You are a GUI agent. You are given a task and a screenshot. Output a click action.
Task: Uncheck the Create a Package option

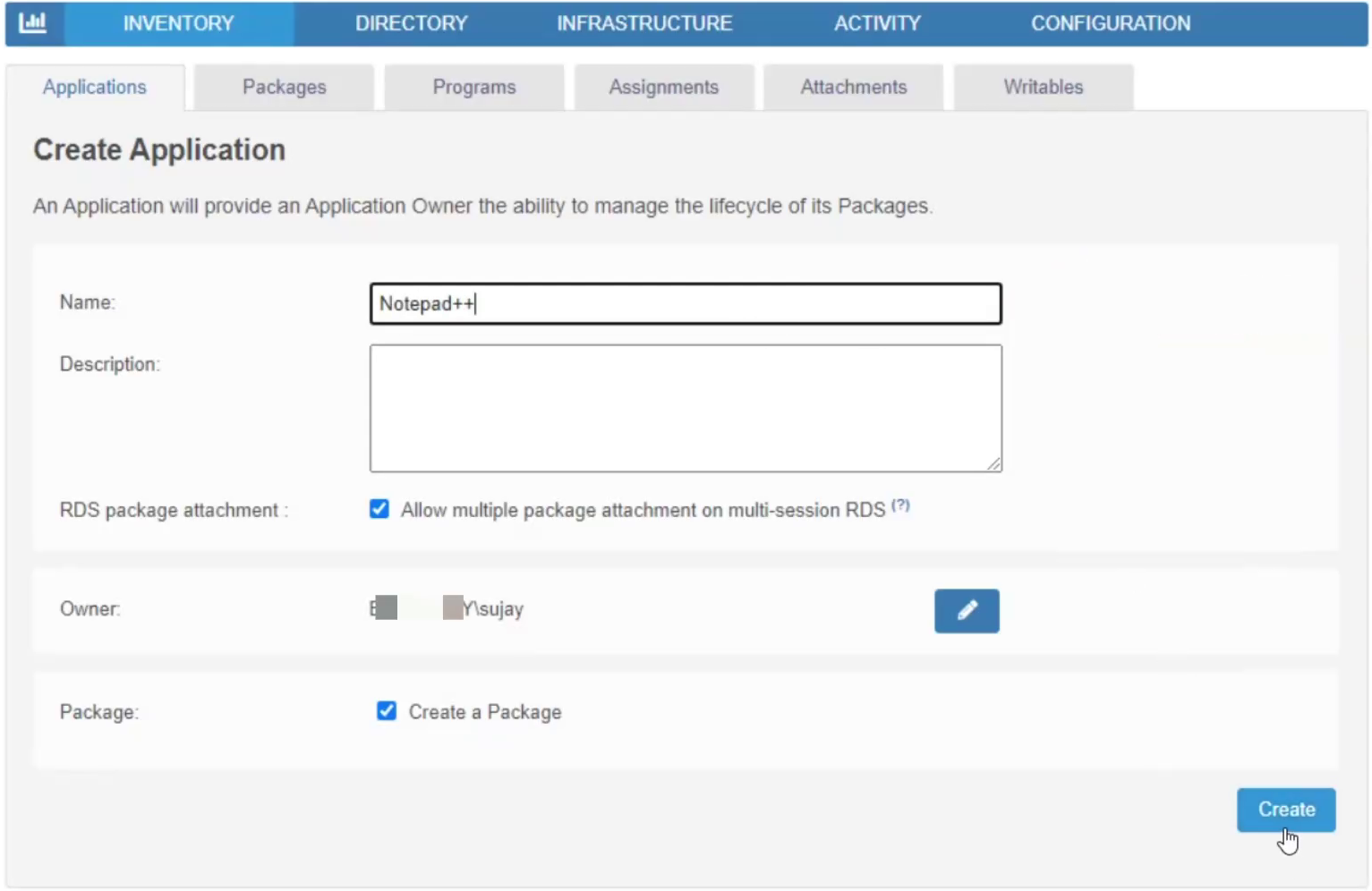pyautogui.click(x=387, y=711)
